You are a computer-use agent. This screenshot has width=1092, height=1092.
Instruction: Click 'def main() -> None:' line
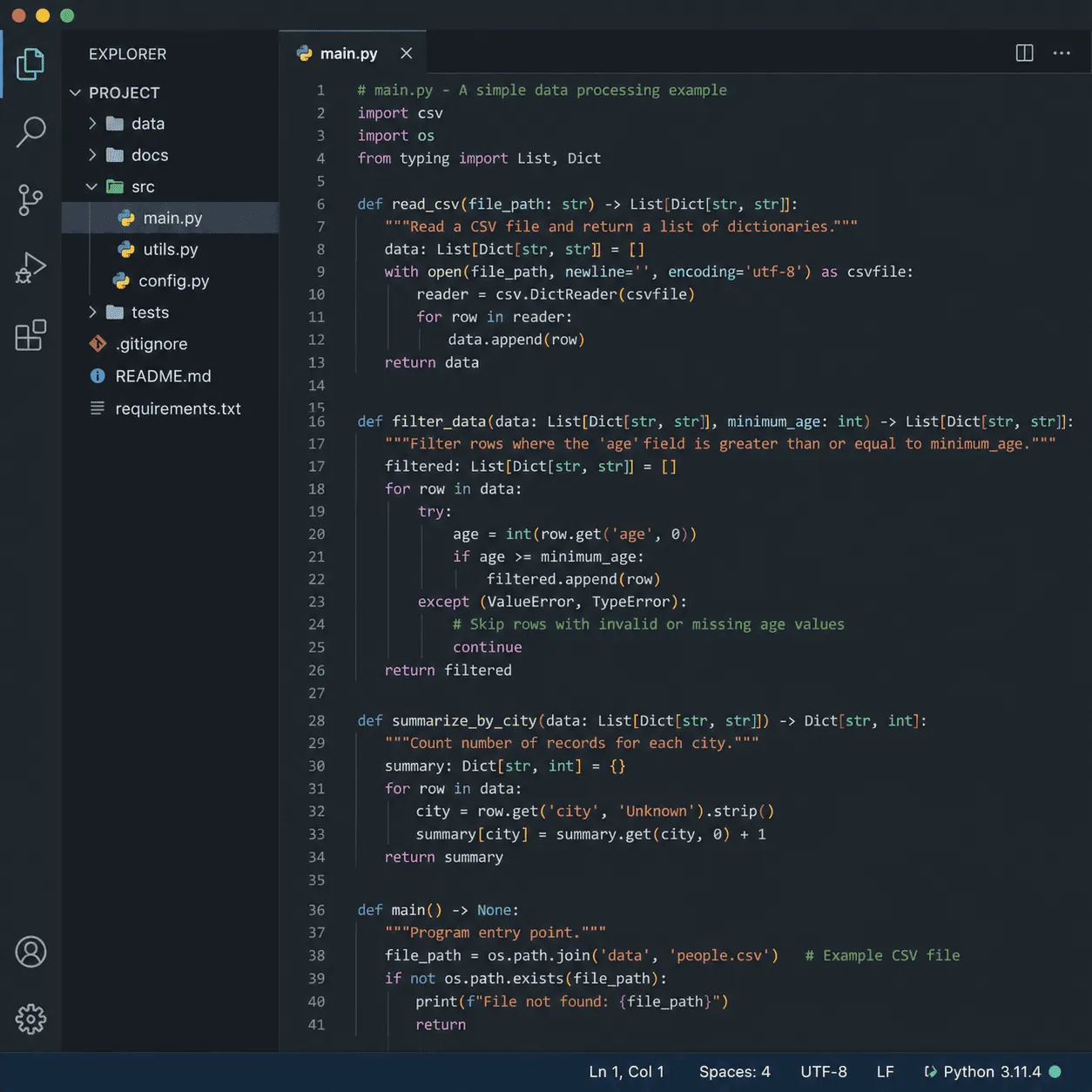point(438,910)
